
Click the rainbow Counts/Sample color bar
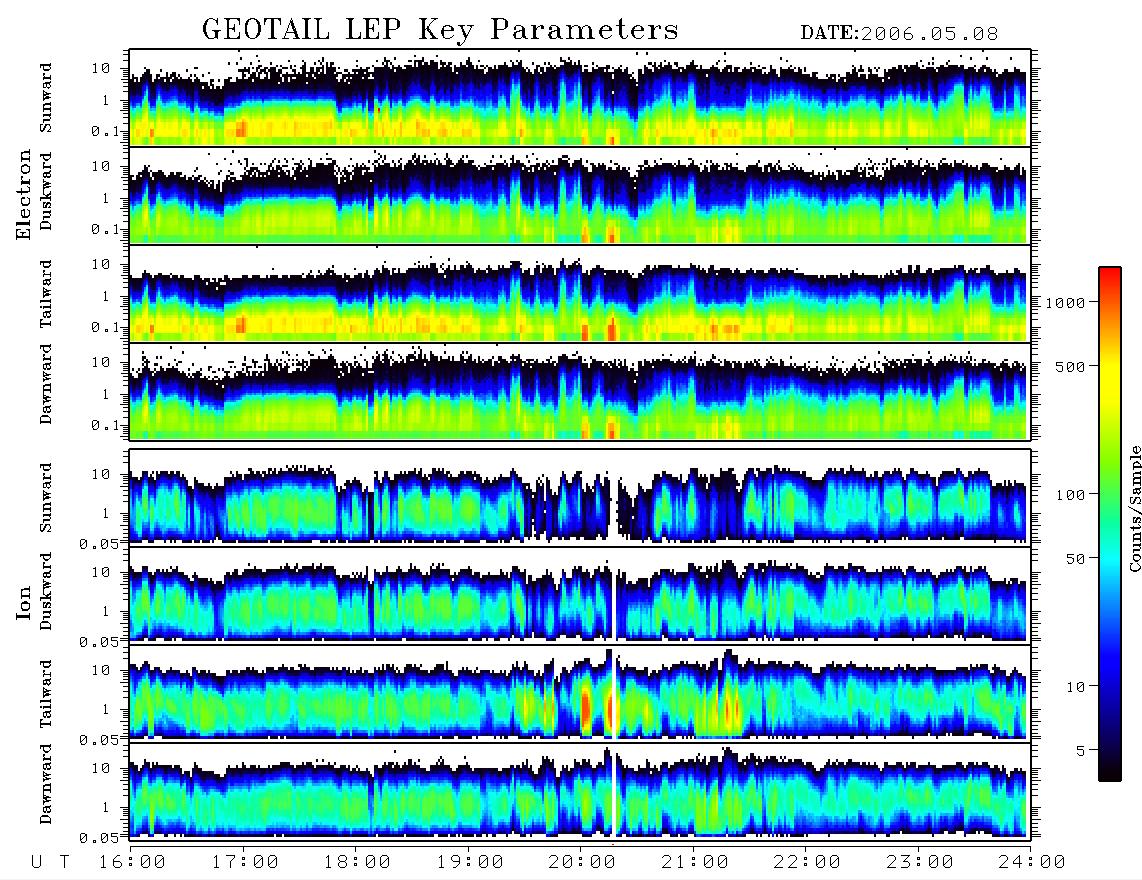(x=1110, y=524)
